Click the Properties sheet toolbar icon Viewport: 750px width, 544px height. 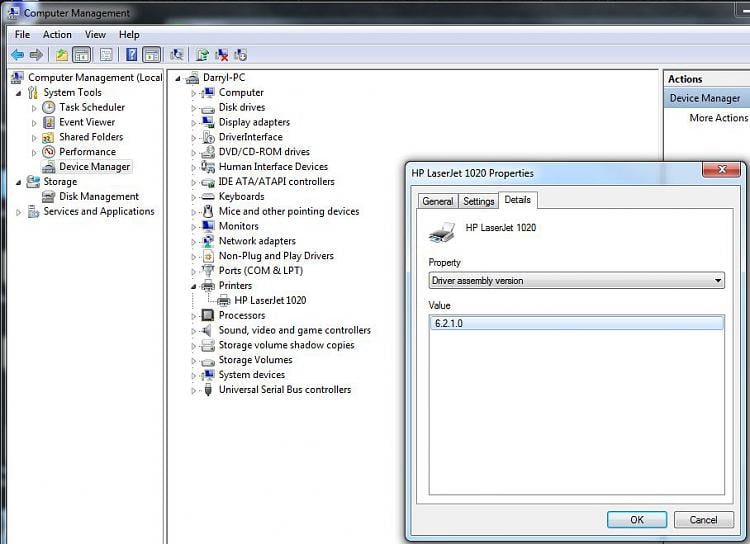coord(106,55)
